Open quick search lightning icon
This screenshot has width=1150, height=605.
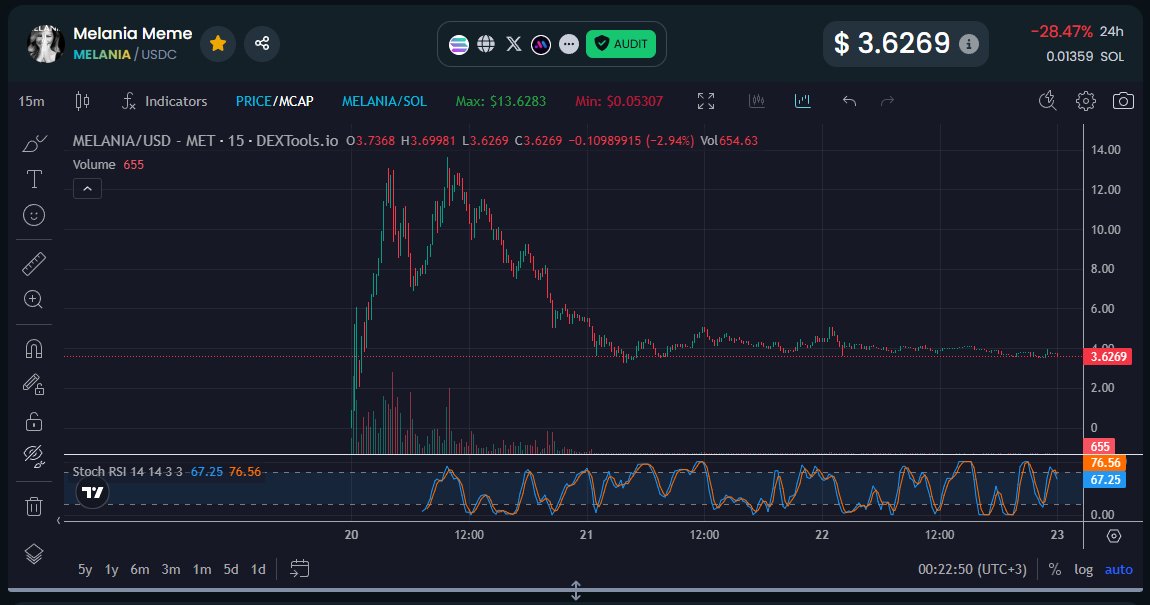point(1047,101)
